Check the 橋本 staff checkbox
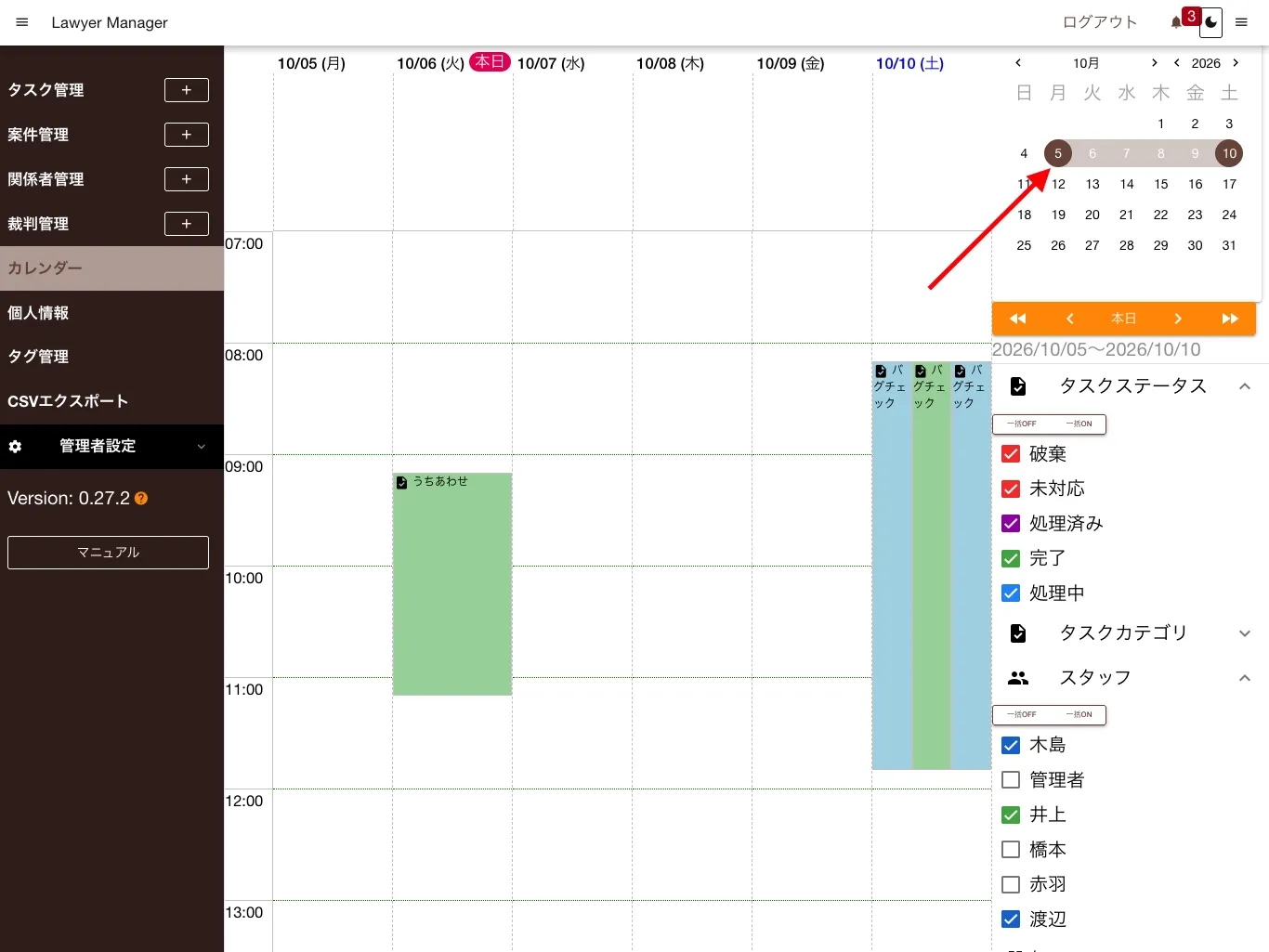Image resolution: width=1269 pixels, height=952 pixels. [x=1011, y=850]
